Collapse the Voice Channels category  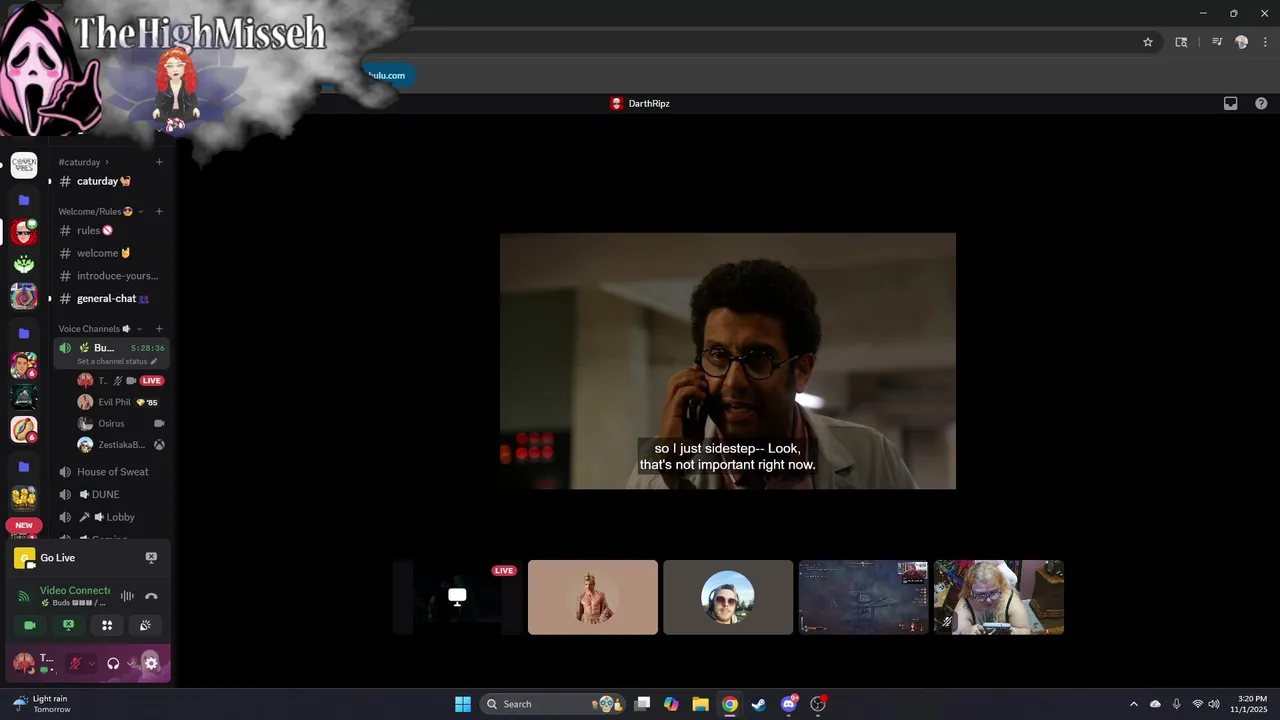pyautogui.click(x=100, y=329)
